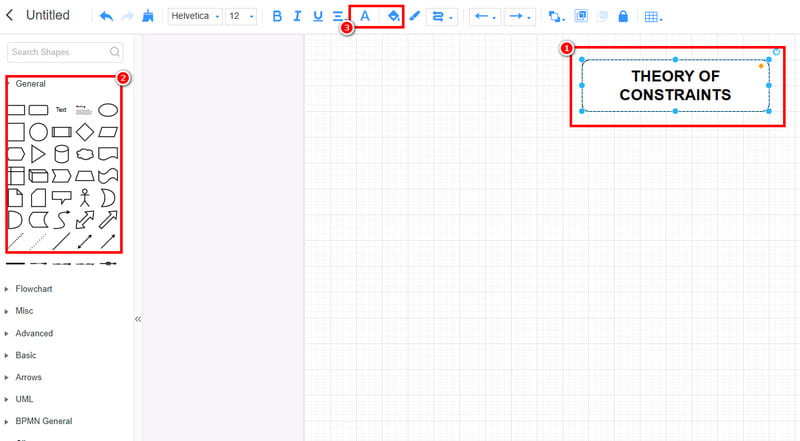
Task: Click the undo arrow in toolbar
Action: click(x=106, y=16)
